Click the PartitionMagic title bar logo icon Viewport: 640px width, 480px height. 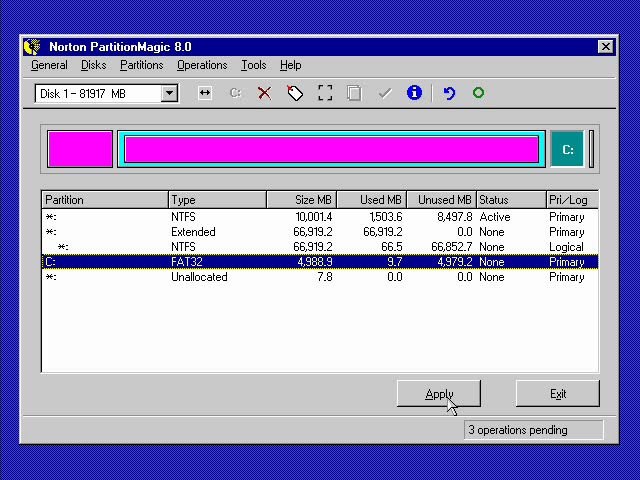click(x=32, y=47)
